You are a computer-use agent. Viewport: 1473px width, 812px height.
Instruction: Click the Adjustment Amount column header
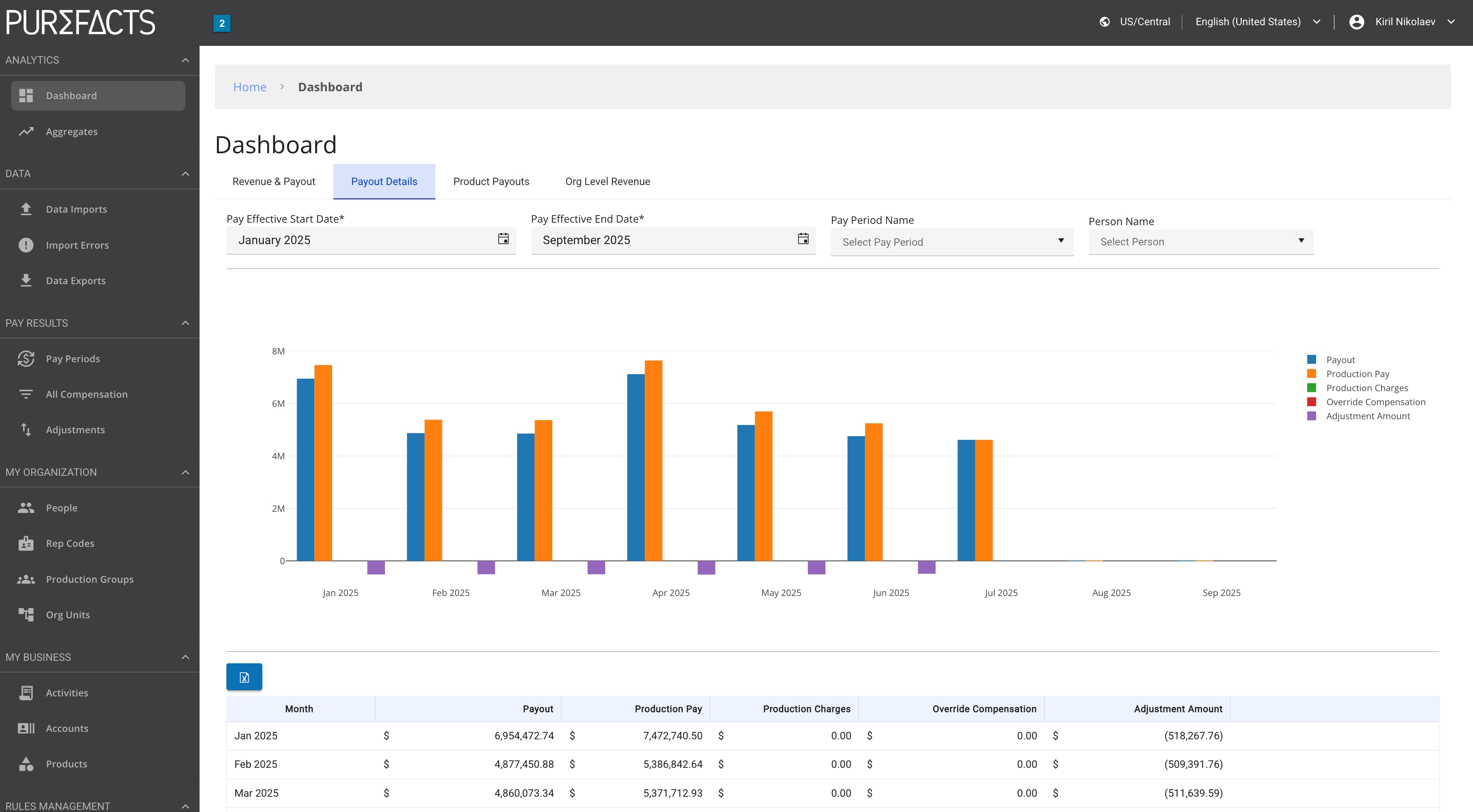tap(1137, 708)
